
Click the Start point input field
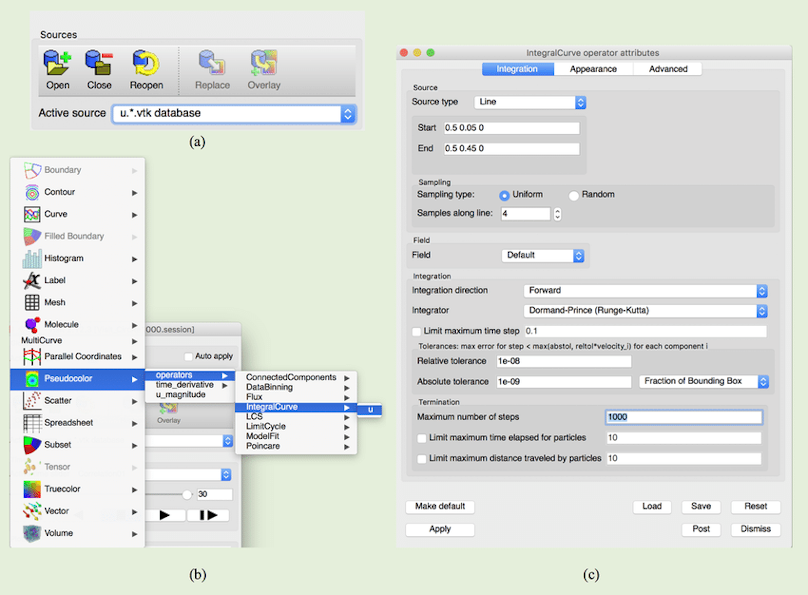pyautogui.click(x=511, y=128)
